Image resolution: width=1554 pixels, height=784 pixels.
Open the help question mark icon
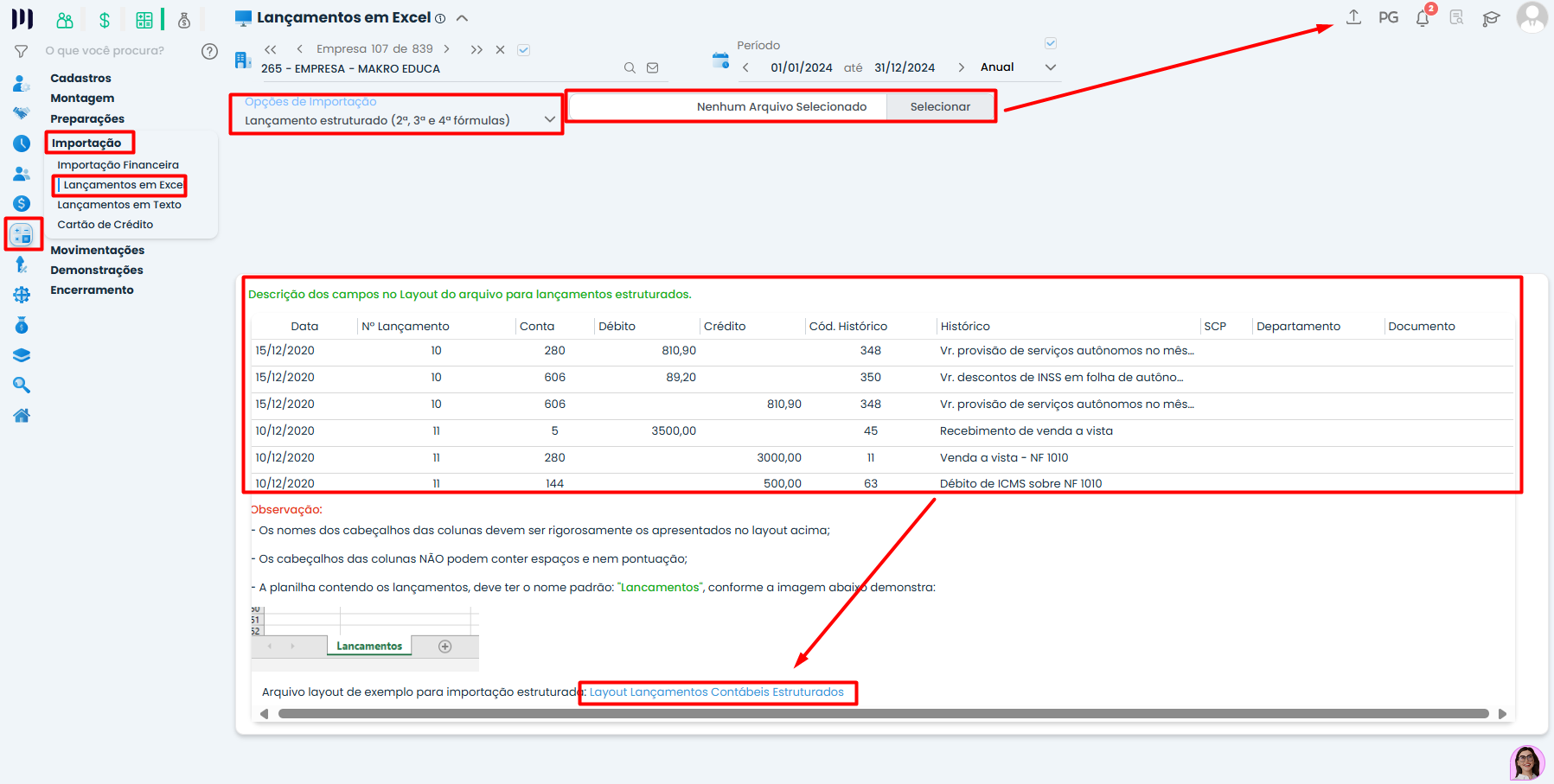(x=209, y=51)
